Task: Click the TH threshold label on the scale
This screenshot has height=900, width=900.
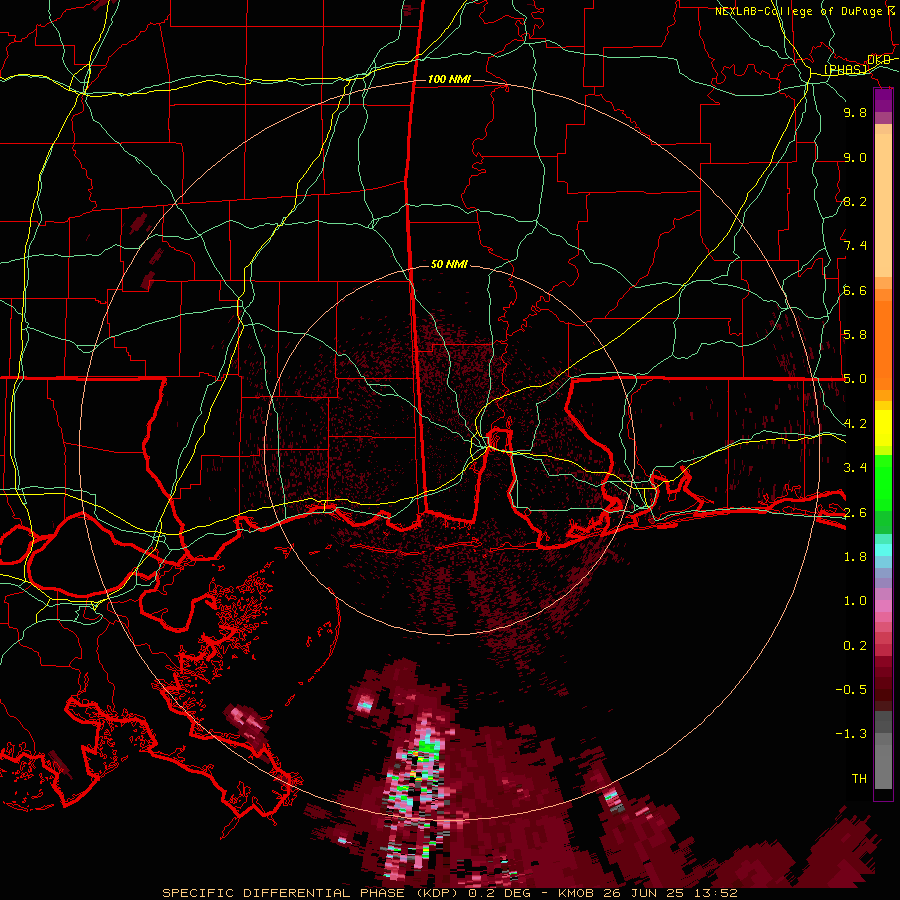Action: tap(859, 779)
